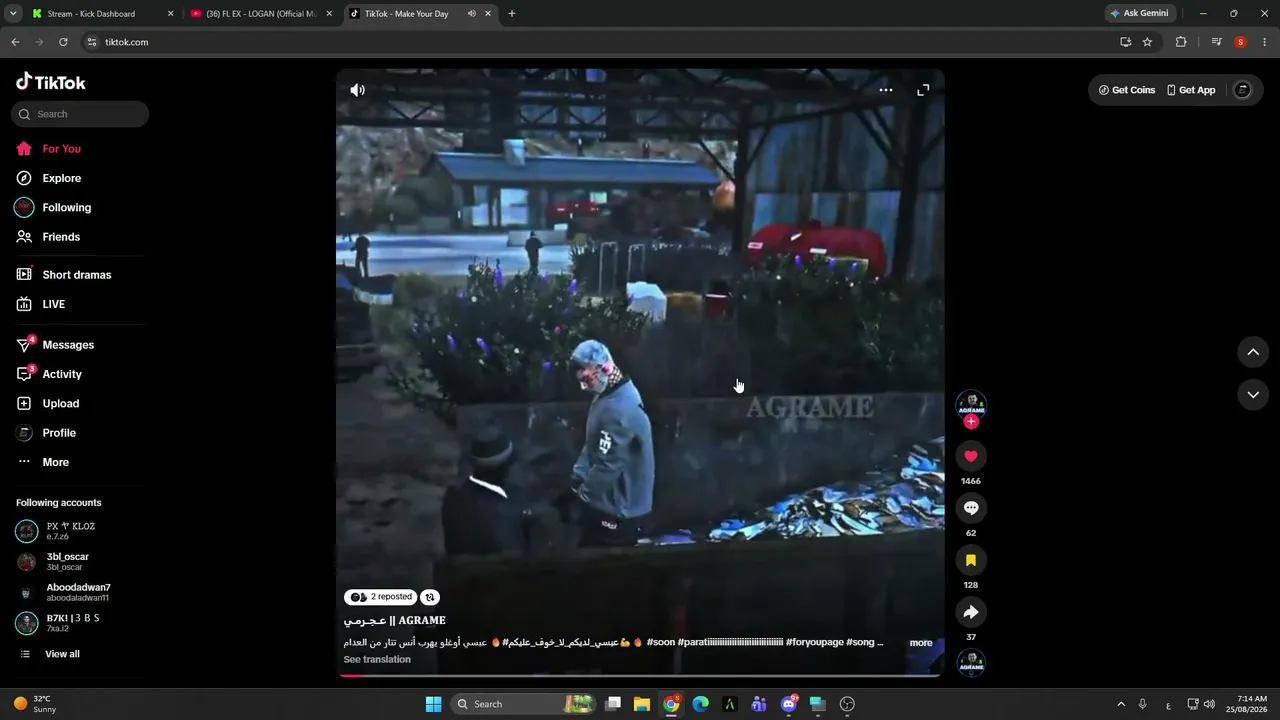The image size is (1280, 720).
Task: Open the AGRAME username link
Action: (395, 621)
